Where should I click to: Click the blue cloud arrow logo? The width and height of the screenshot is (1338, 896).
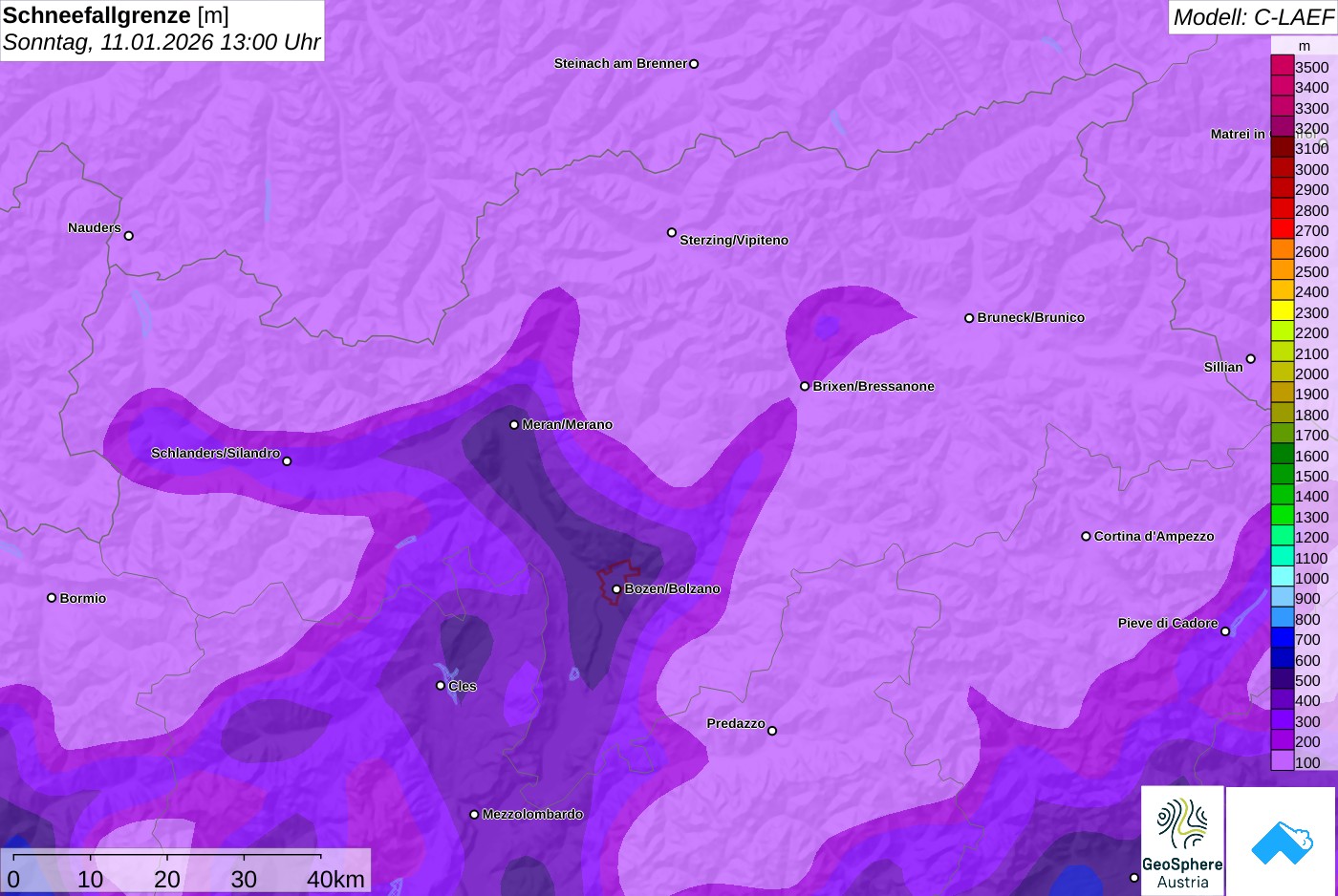coord(1282,841)
